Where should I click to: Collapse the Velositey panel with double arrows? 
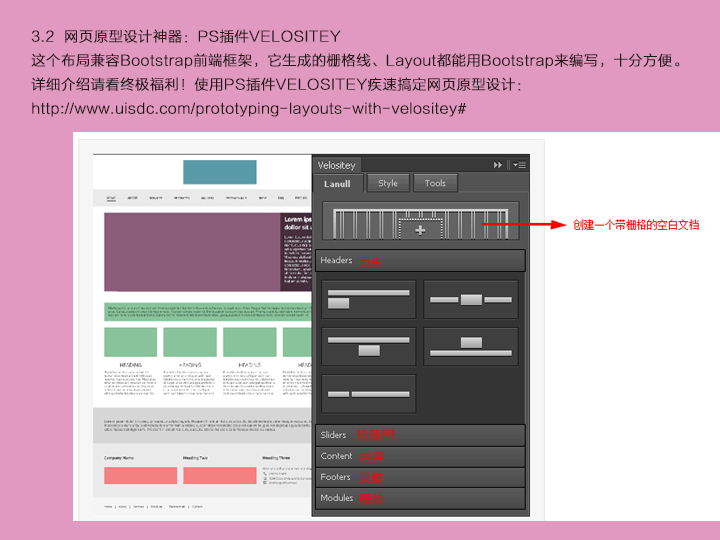[498, 165]
